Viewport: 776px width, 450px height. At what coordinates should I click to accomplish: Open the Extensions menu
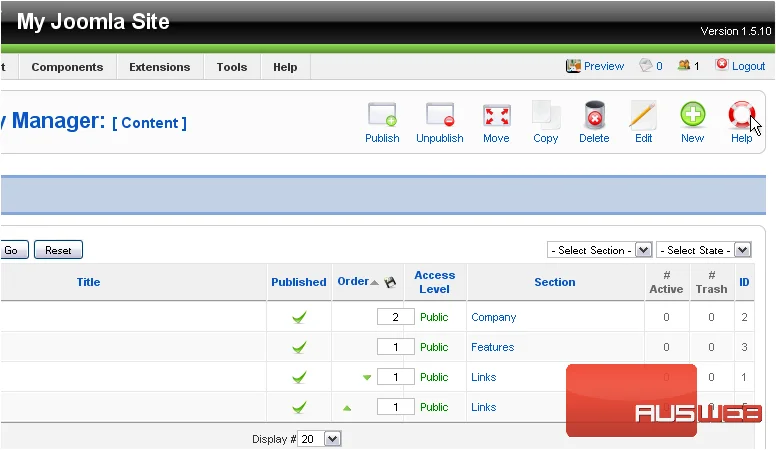tap(159, 67)
